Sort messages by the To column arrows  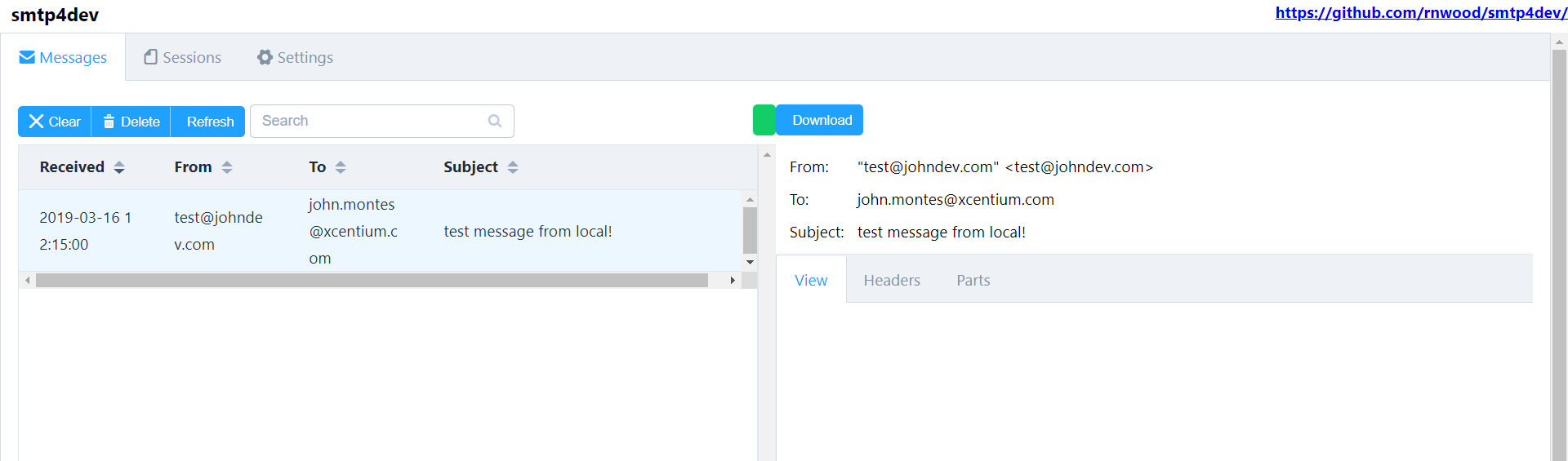tap(341, 167)
